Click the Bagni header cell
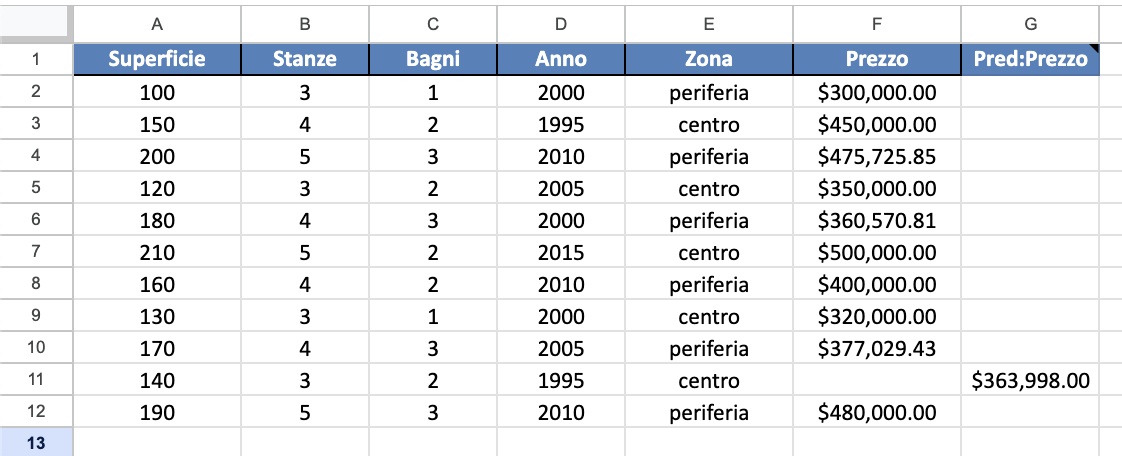The height and width of the screenshot is (456, 1122). click(433, 59)
